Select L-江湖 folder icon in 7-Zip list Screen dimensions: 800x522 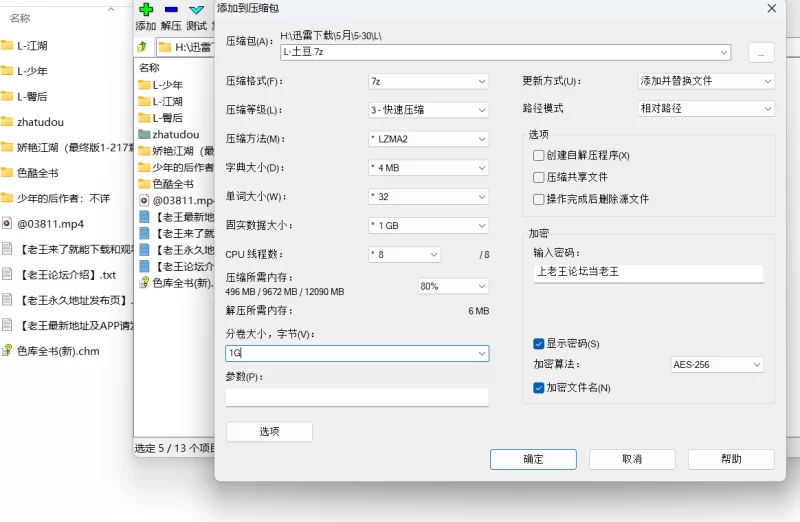(x=144, y=101)
